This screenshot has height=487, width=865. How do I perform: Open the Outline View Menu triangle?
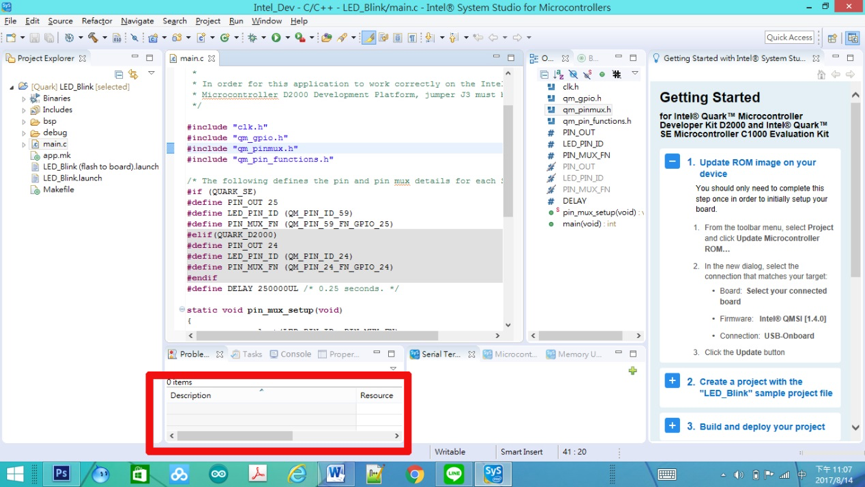pyautogui.click(x=635, y=73)
